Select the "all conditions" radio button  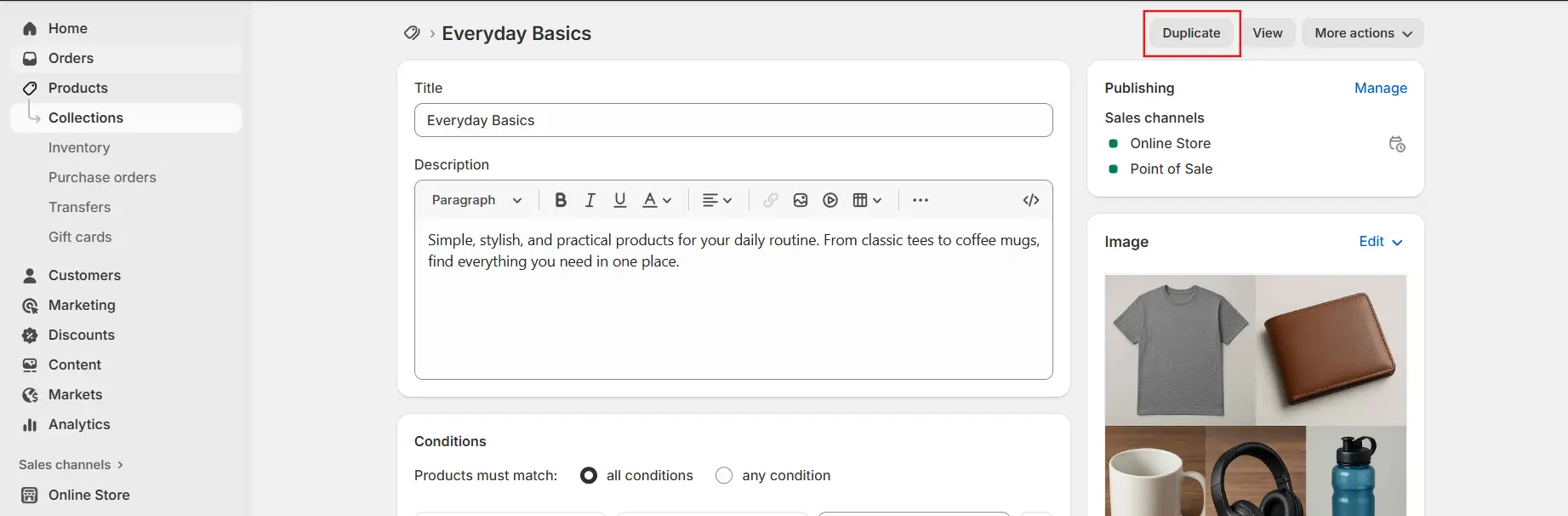click(x=589, y=475)
